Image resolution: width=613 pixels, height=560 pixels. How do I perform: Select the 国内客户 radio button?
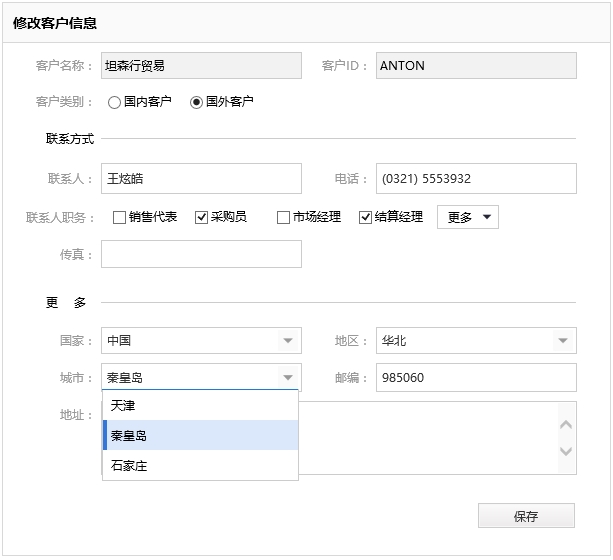tap(114, 102)
